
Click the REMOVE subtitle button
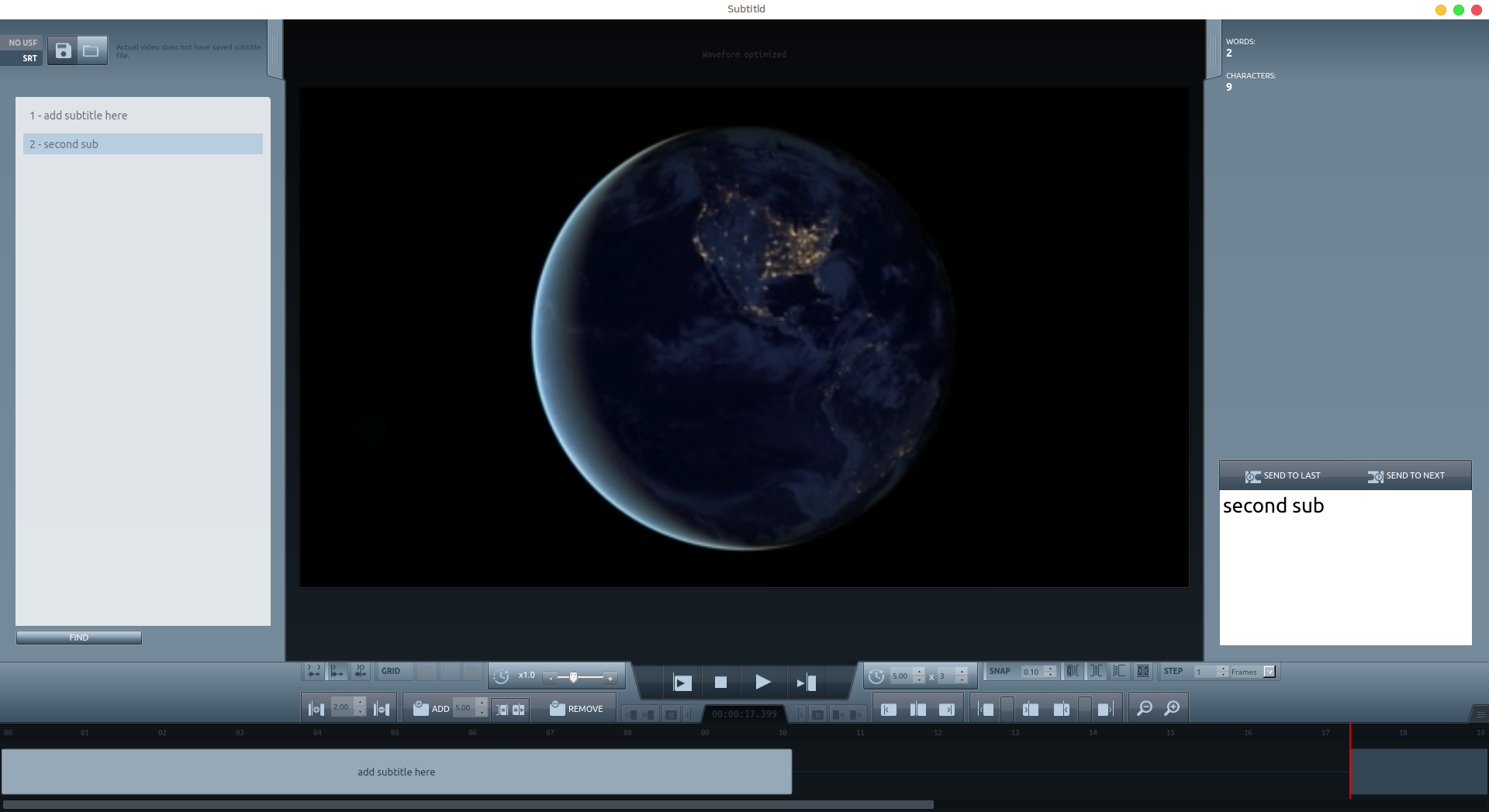[x=576, y=709]
